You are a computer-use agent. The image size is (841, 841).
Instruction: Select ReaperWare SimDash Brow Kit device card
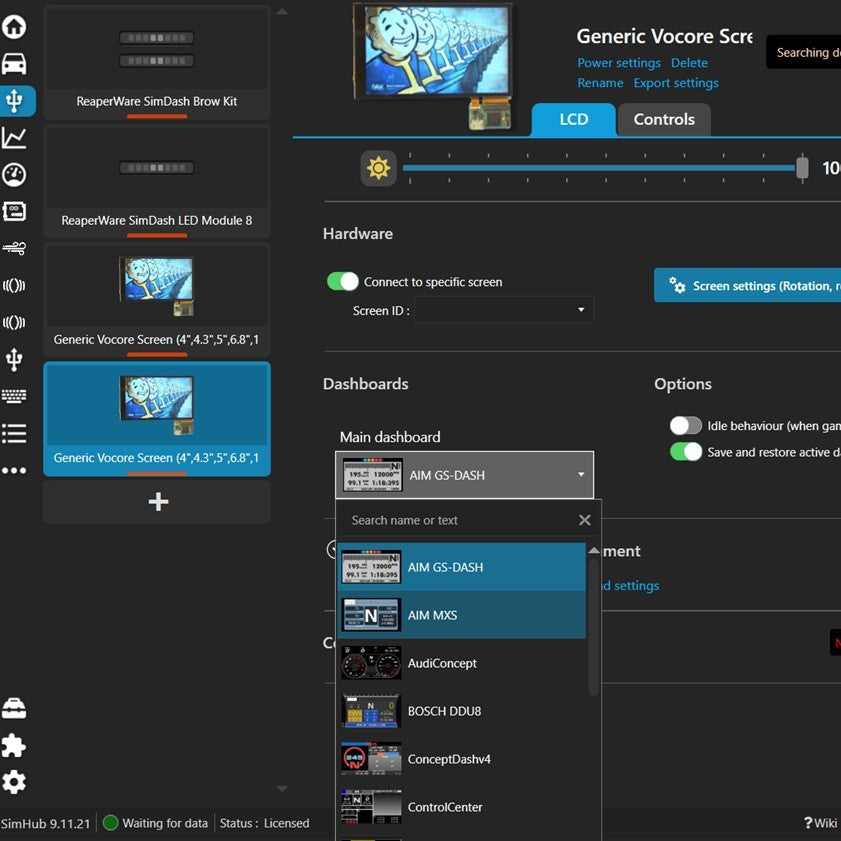tap(157, 63)
